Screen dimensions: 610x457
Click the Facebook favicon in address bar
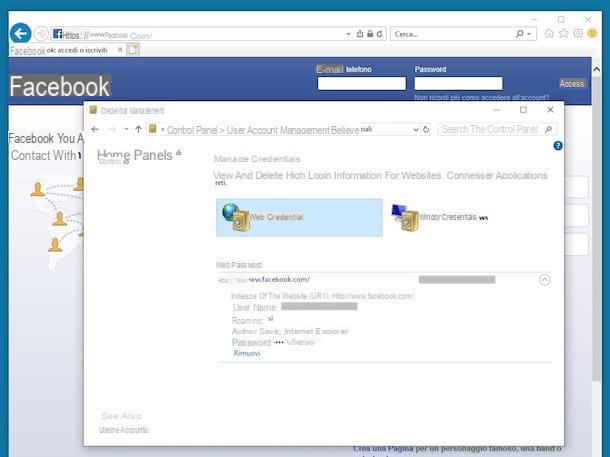click(x=57, y=33)
